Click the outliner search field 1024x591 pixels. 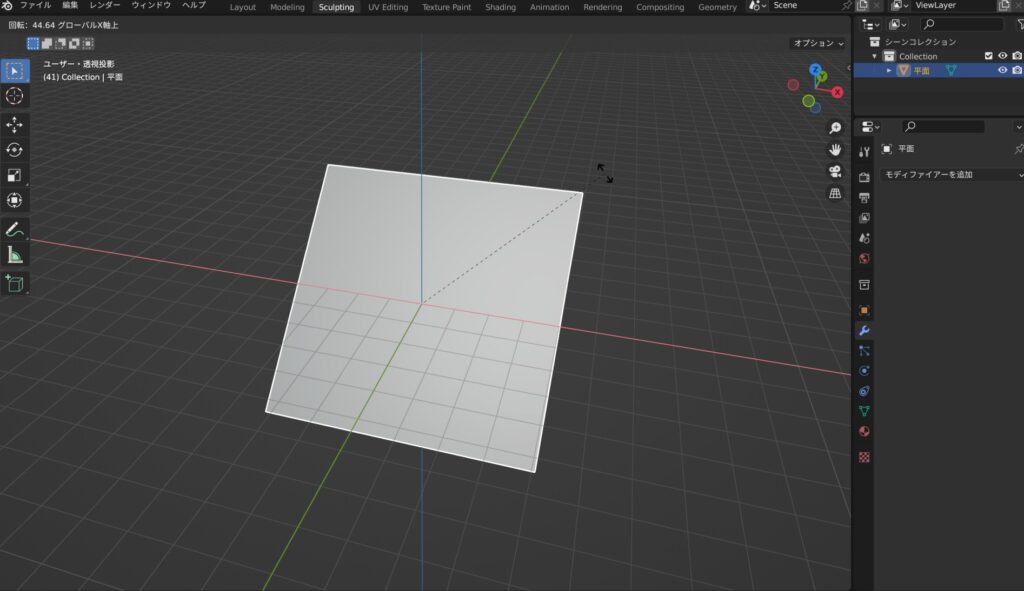[x=962, y=24]
